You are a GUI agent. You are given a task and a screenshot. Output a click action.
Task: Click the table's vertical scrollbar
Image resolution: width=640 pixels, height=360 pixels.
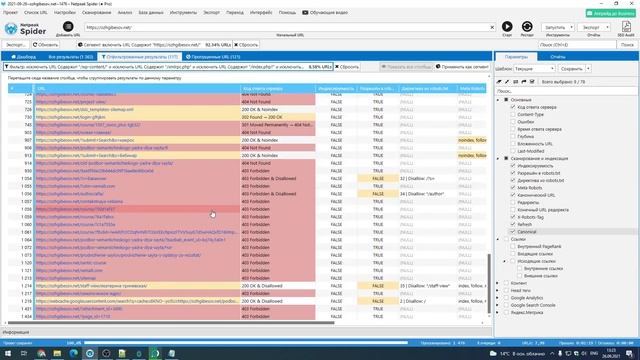point(489,283)
